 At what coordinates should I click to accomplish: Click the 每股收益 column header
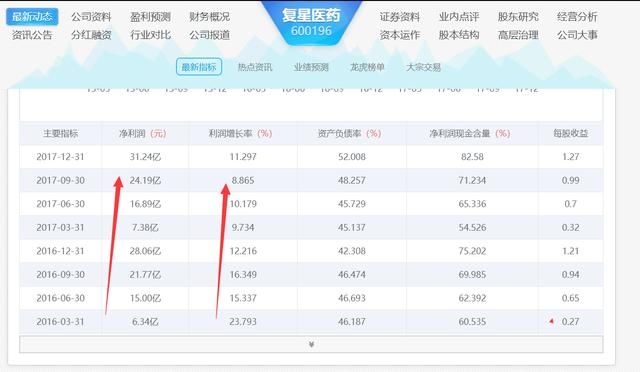pos(571,133)
